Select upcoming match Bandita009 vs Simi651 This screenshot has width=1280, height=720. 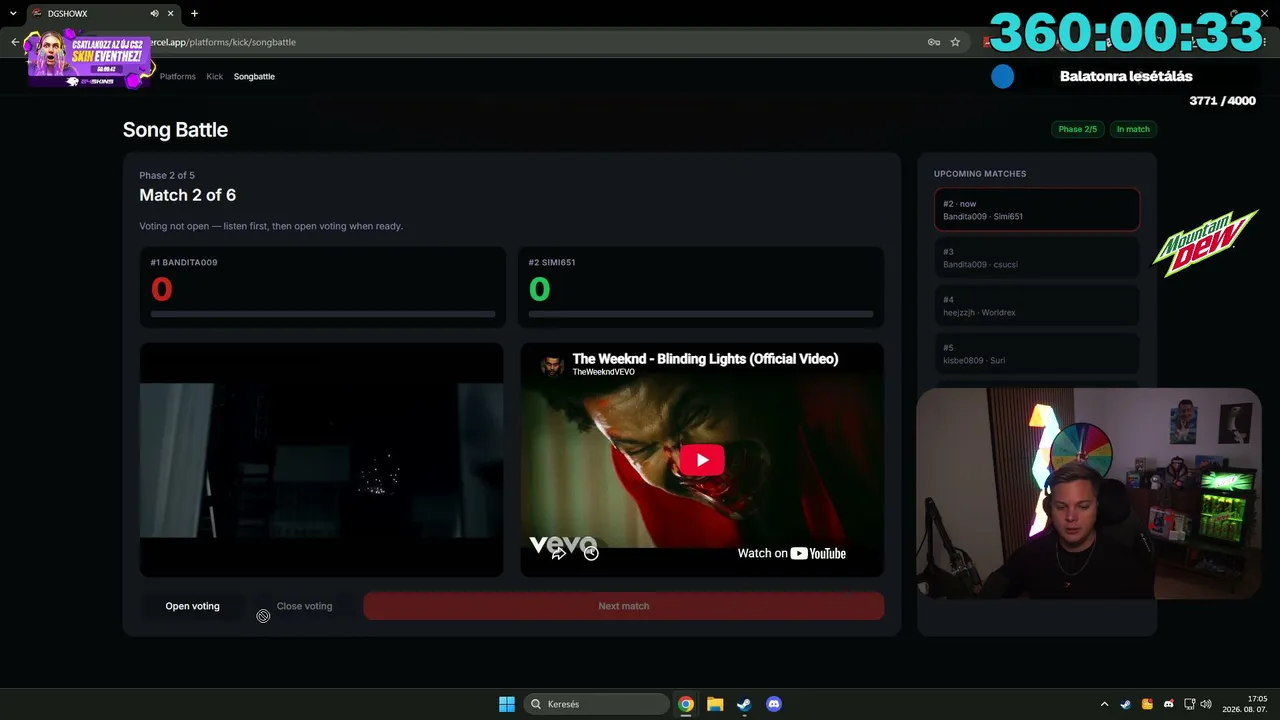1037,210
